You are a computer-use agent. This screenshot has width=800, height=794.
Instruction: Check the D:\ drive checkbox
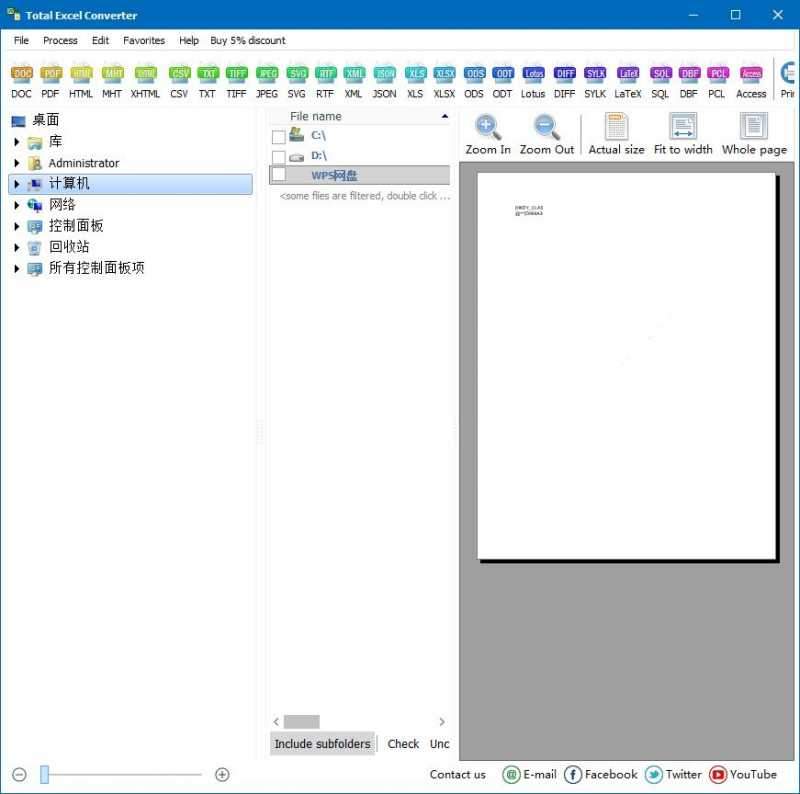pyautogui.click(x=277, y=155)
